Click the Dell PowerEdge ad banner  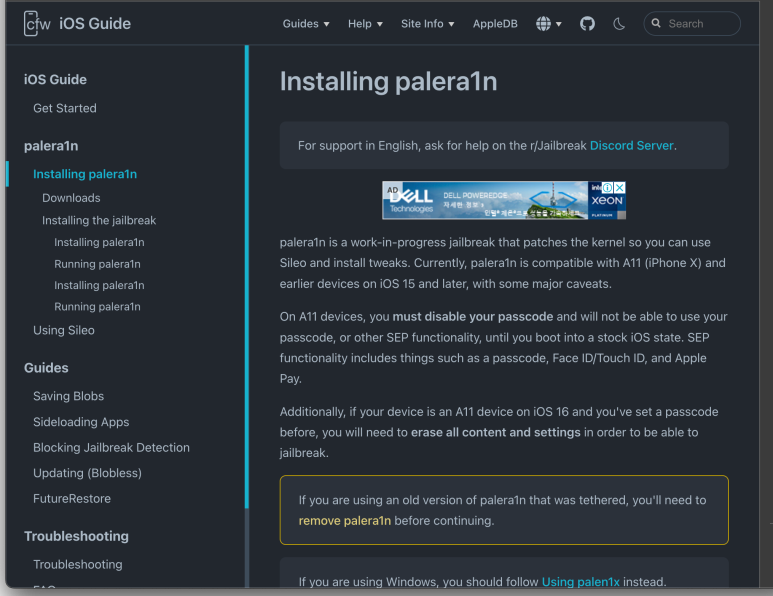click(x=504, y=200)
